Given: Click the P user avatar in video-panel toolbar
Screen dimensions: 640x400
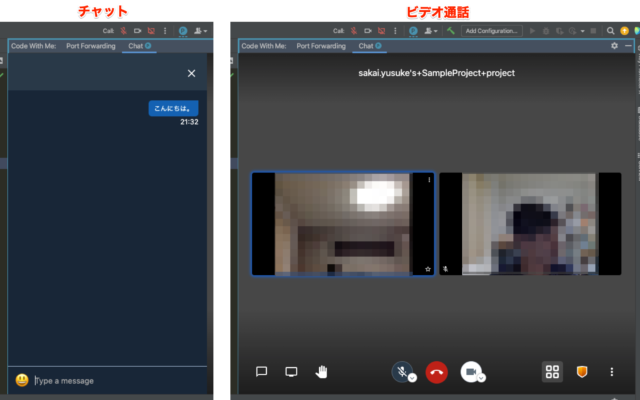Looking at the screenshot, I should [413, 31].
